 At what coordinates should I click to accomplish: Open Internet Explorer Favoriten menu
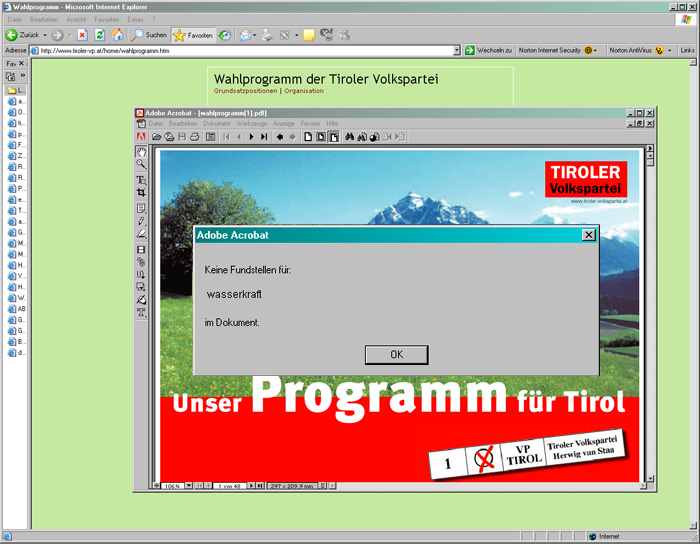pos(107,20)
